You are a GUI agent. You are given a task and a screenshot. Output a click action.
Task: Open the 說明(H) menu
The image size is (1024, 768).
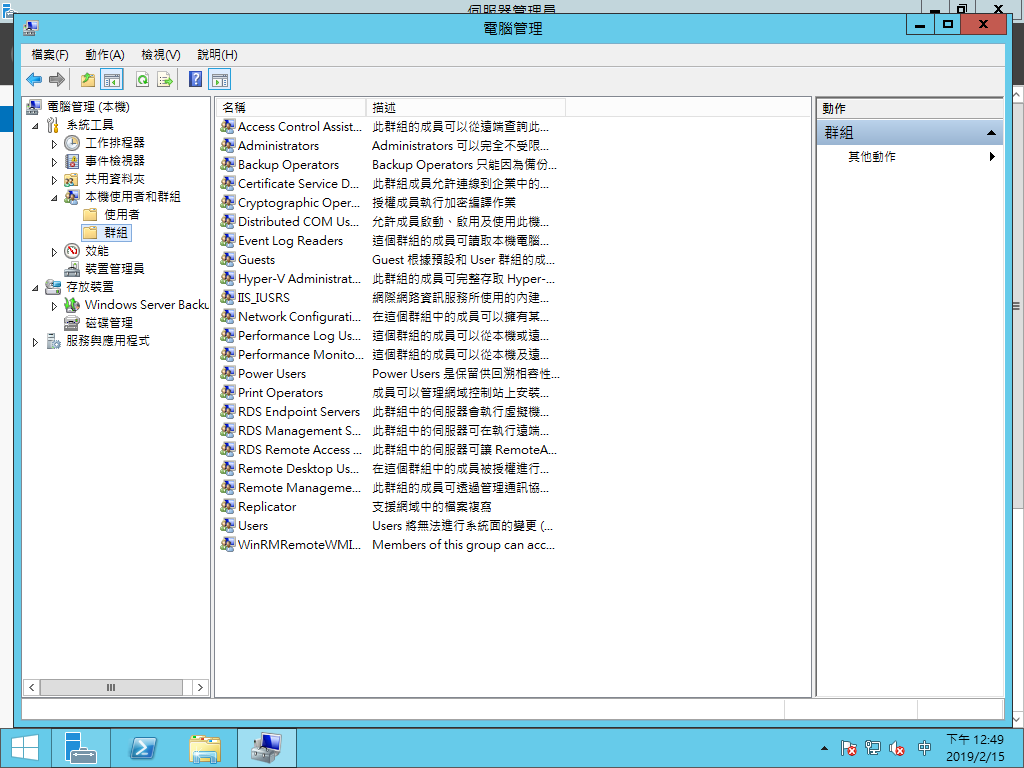pos(217,55)
